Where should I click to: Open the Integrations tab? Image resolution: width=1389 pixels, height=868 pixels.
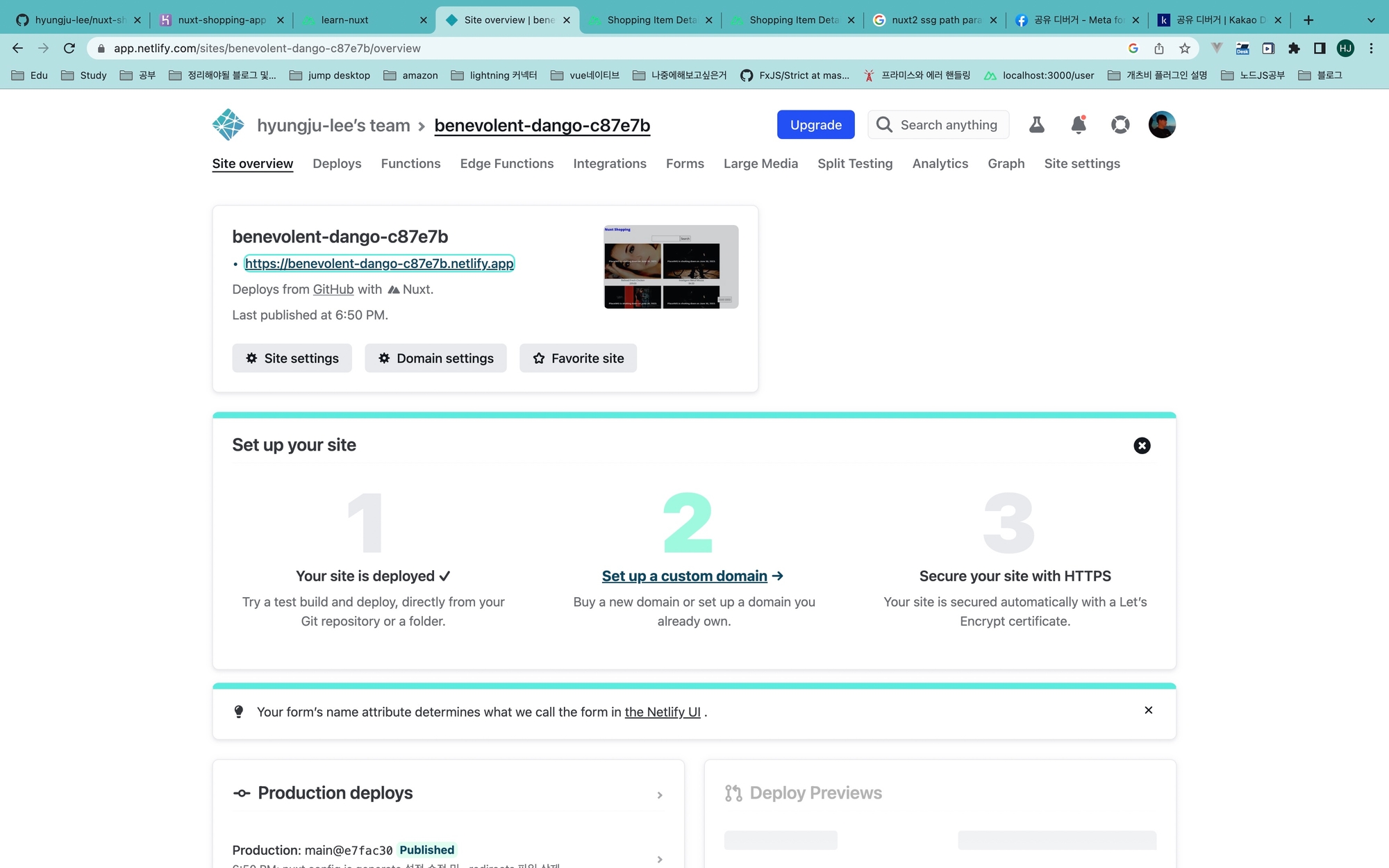610,164
